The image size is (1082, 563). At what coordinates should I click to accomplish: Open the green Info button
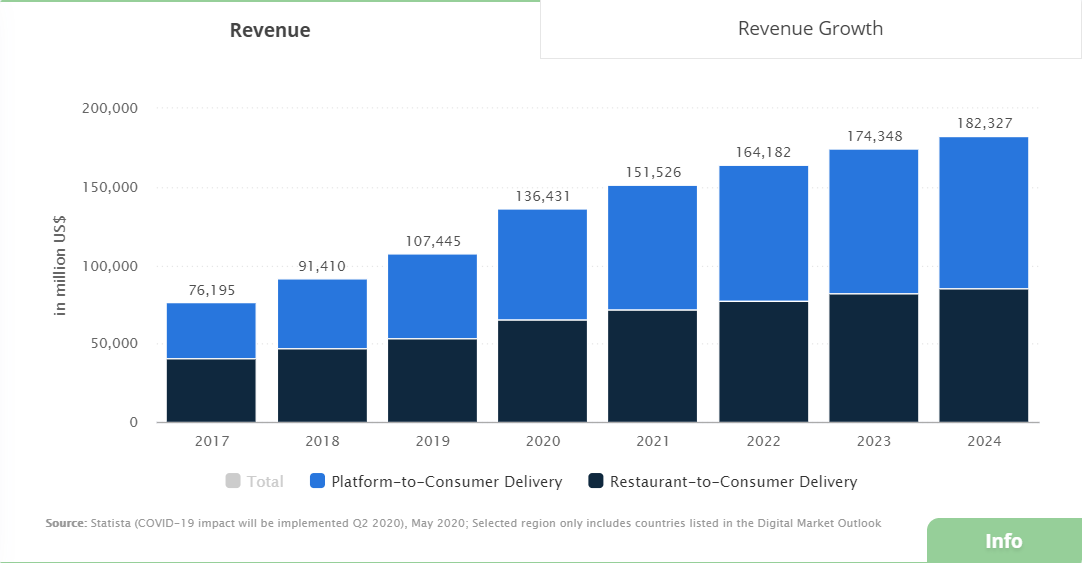coord(1004,541)
